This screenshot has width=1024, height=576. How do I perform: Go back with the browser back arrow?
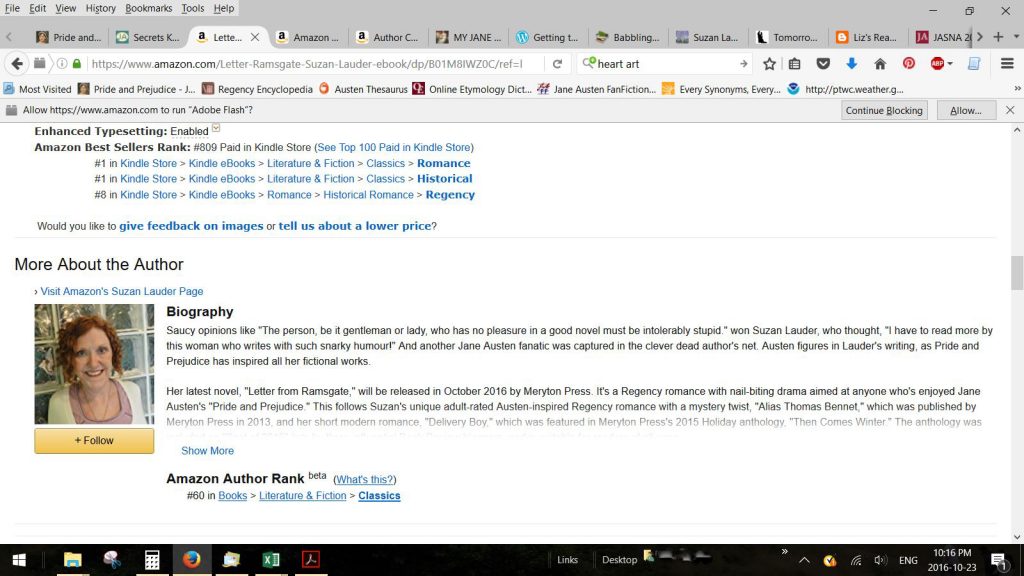[17, 63]
